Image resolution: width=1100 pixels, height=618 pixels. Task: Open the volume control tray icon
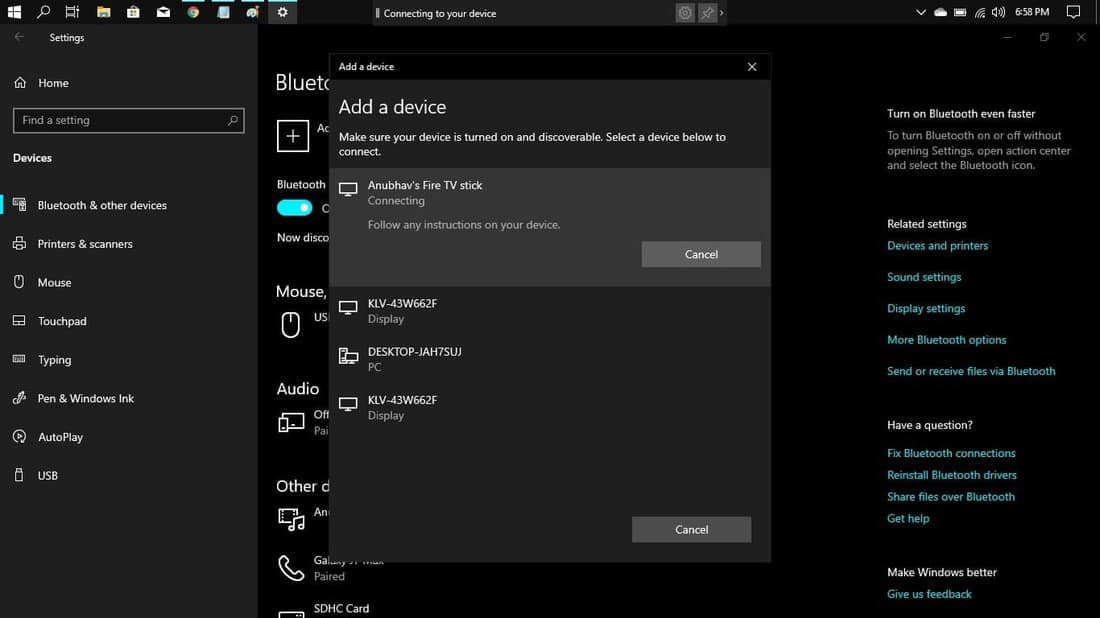(999, 12)
